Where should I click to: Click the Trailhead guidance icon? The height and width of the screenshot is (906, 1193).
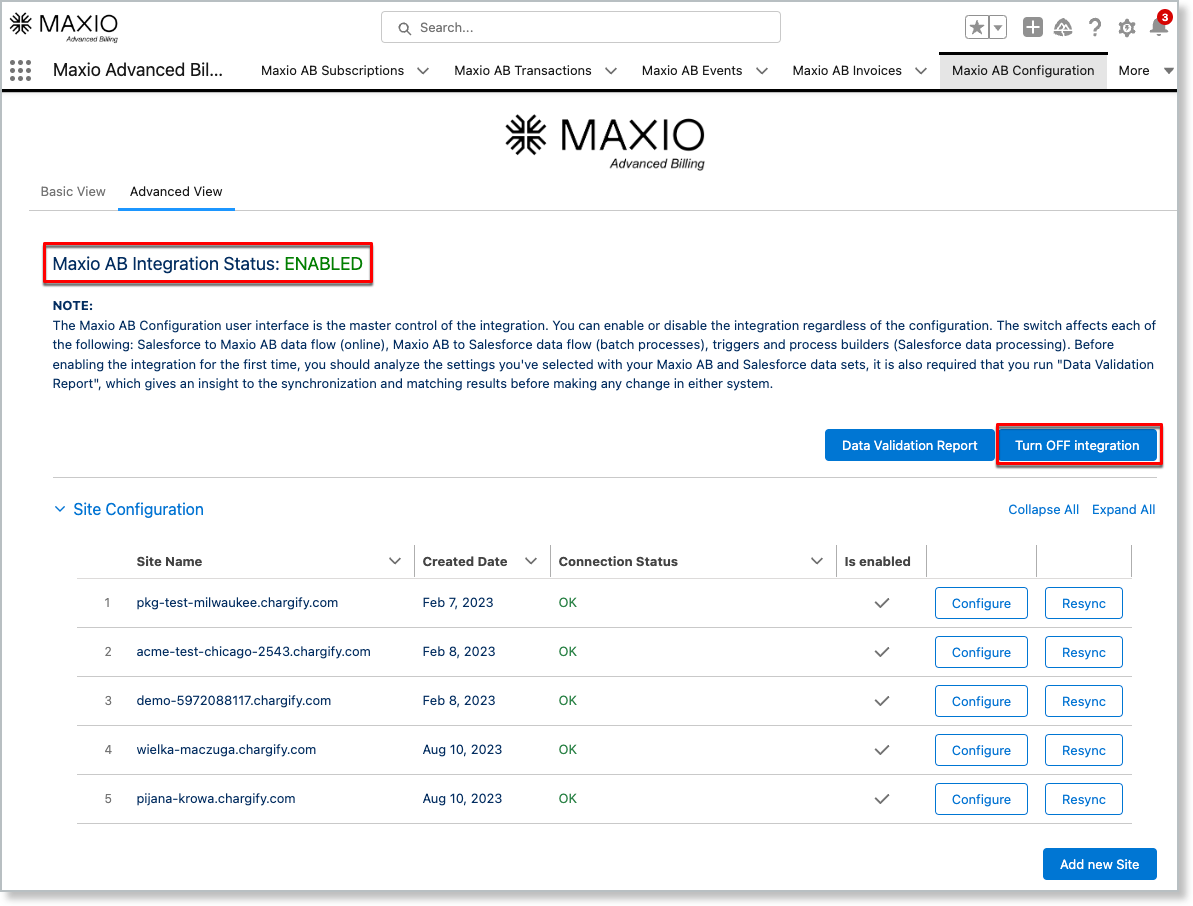tap(1063, 28)
